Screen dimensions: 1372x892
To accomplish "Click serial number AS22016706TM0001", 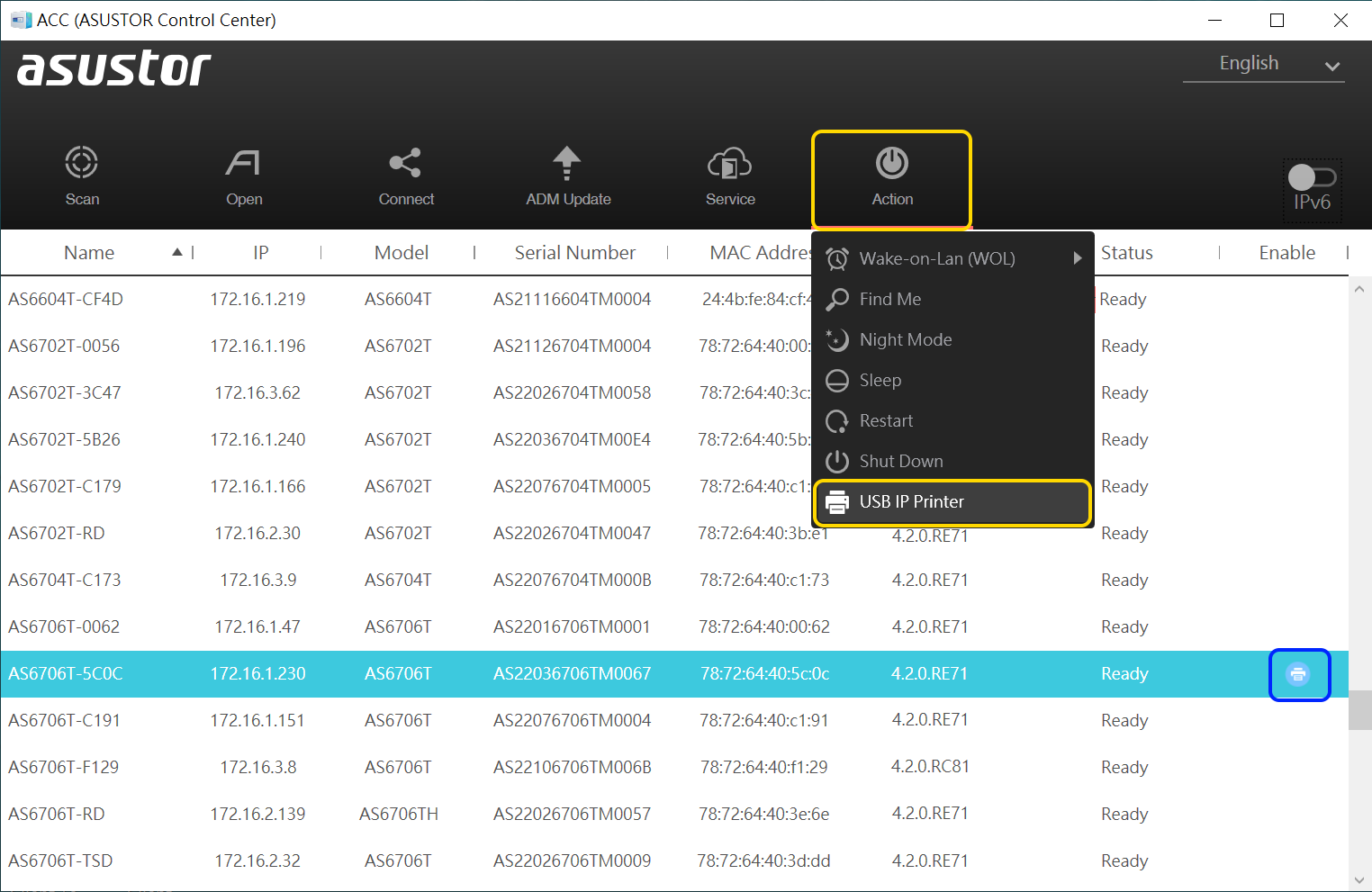I will (x=573, y=627).
